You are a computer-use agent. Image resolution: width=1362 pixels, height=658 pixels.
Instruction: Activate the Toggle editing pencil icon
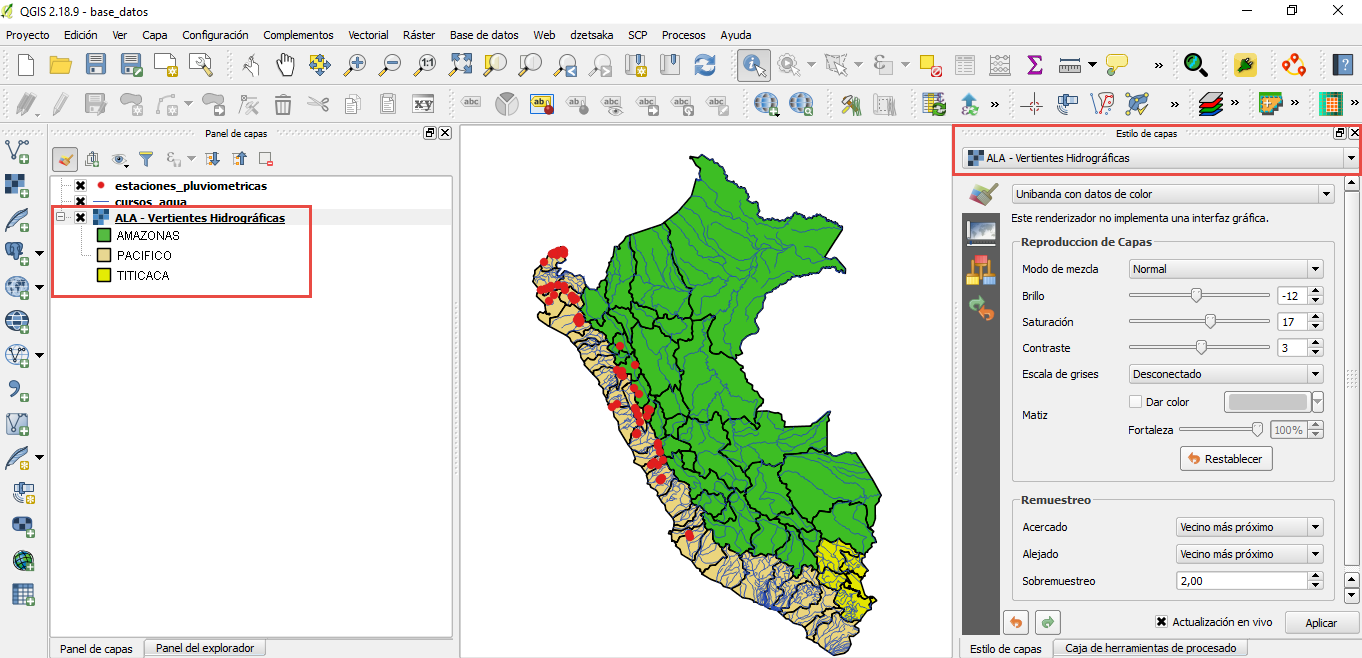(x=61, y=103)
